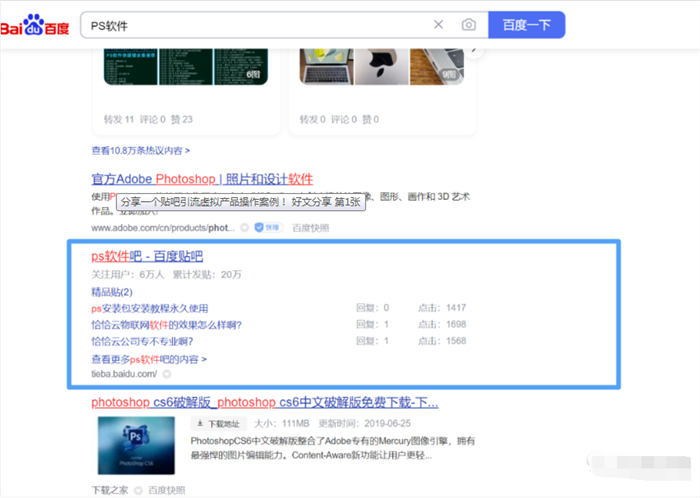Open camera image search
Image resolution: width=700 pixels, height=498 pixels.
point(468,25)
